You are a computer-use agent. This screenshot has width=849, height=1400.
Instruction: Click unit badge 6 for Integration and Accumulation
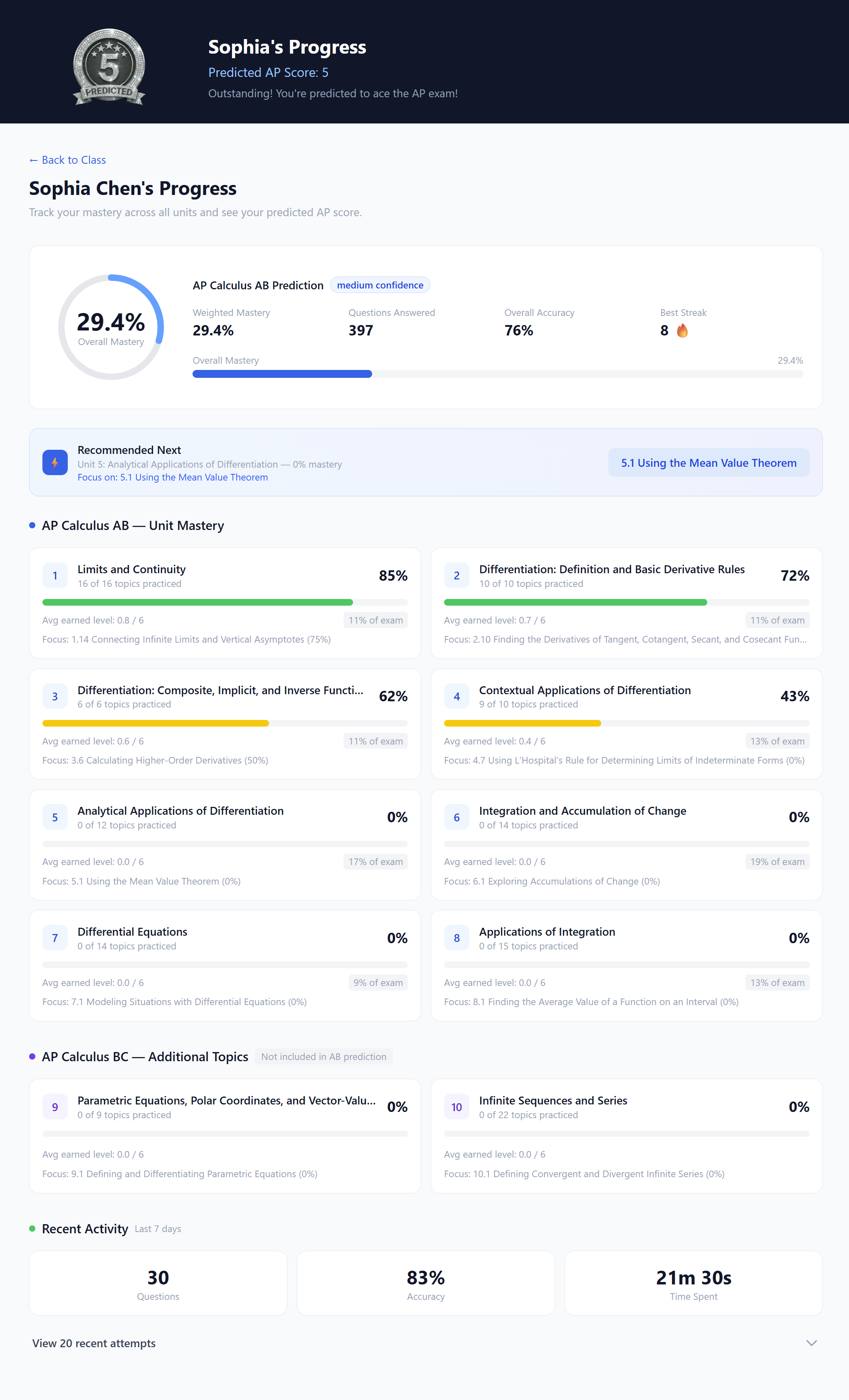(x=457, y=816)
